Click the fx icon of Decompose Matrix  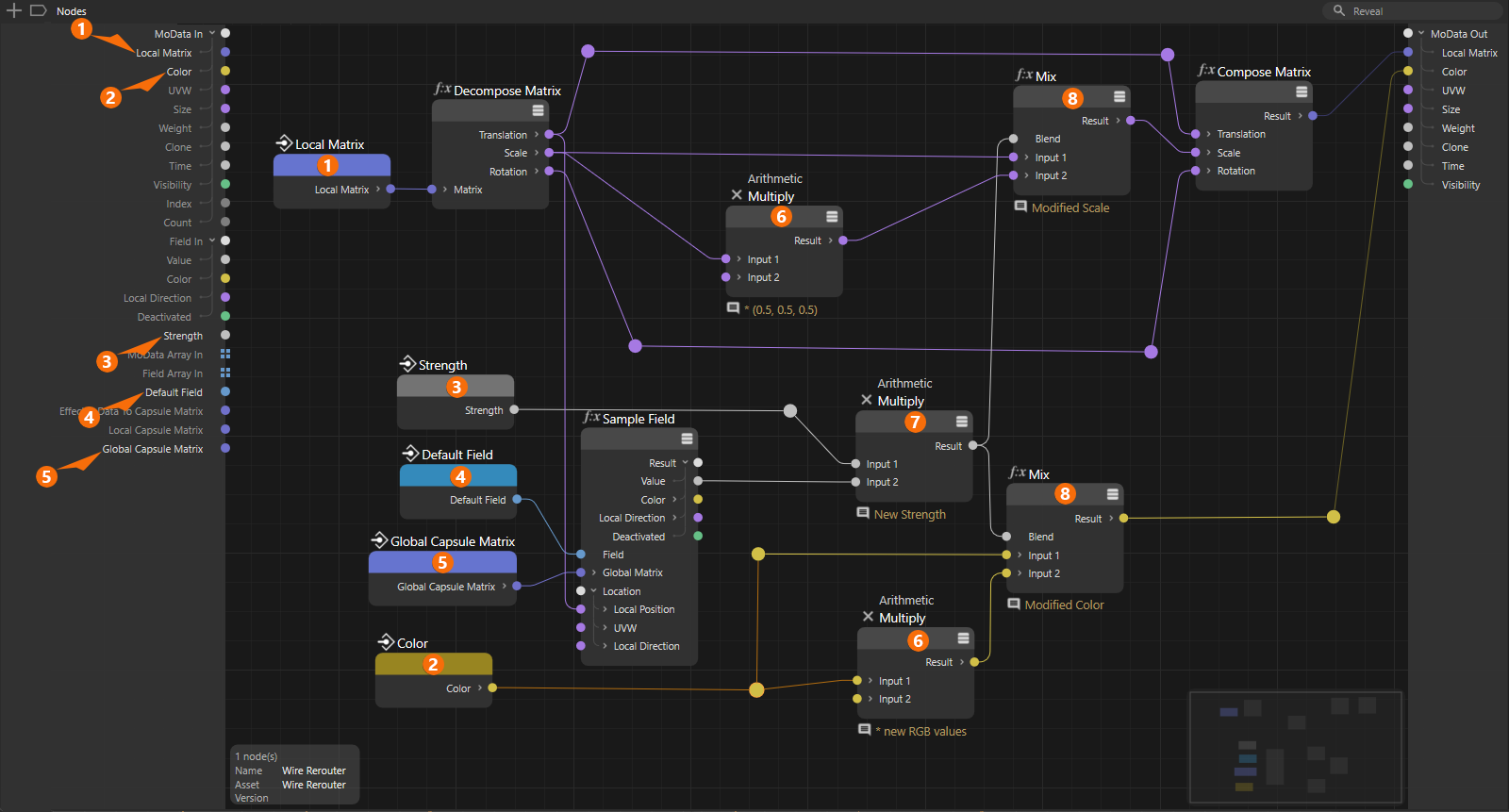point(442,89)
